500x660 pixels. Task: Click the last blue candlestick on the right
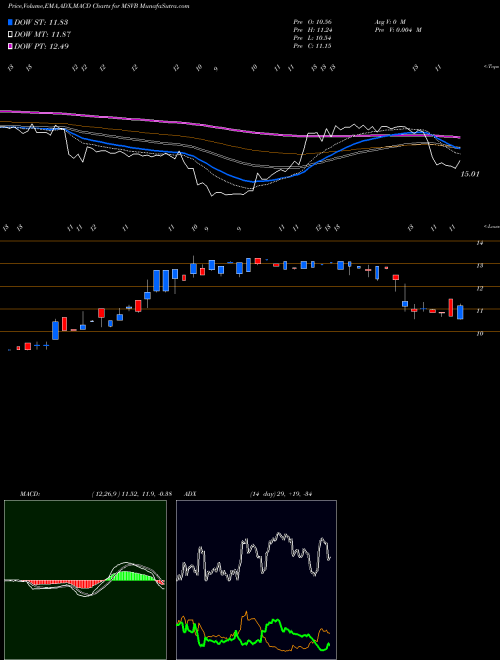460,312
